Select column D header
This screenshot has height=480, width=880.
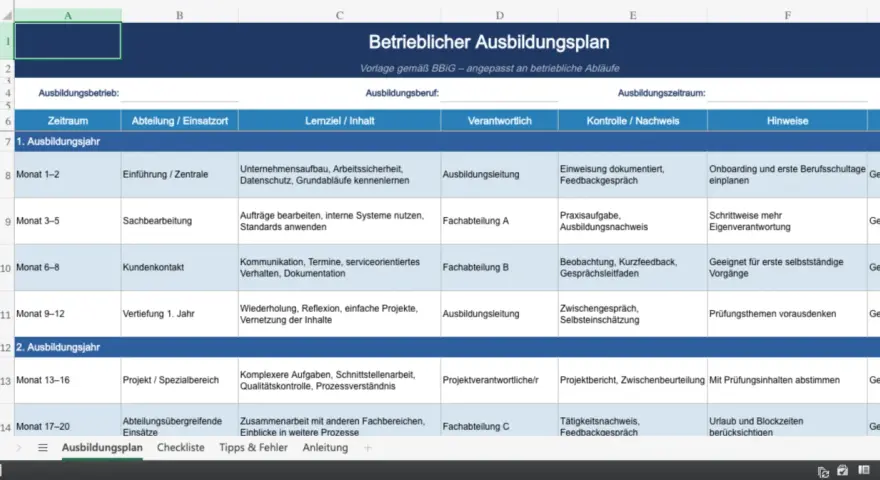[499, 15]
